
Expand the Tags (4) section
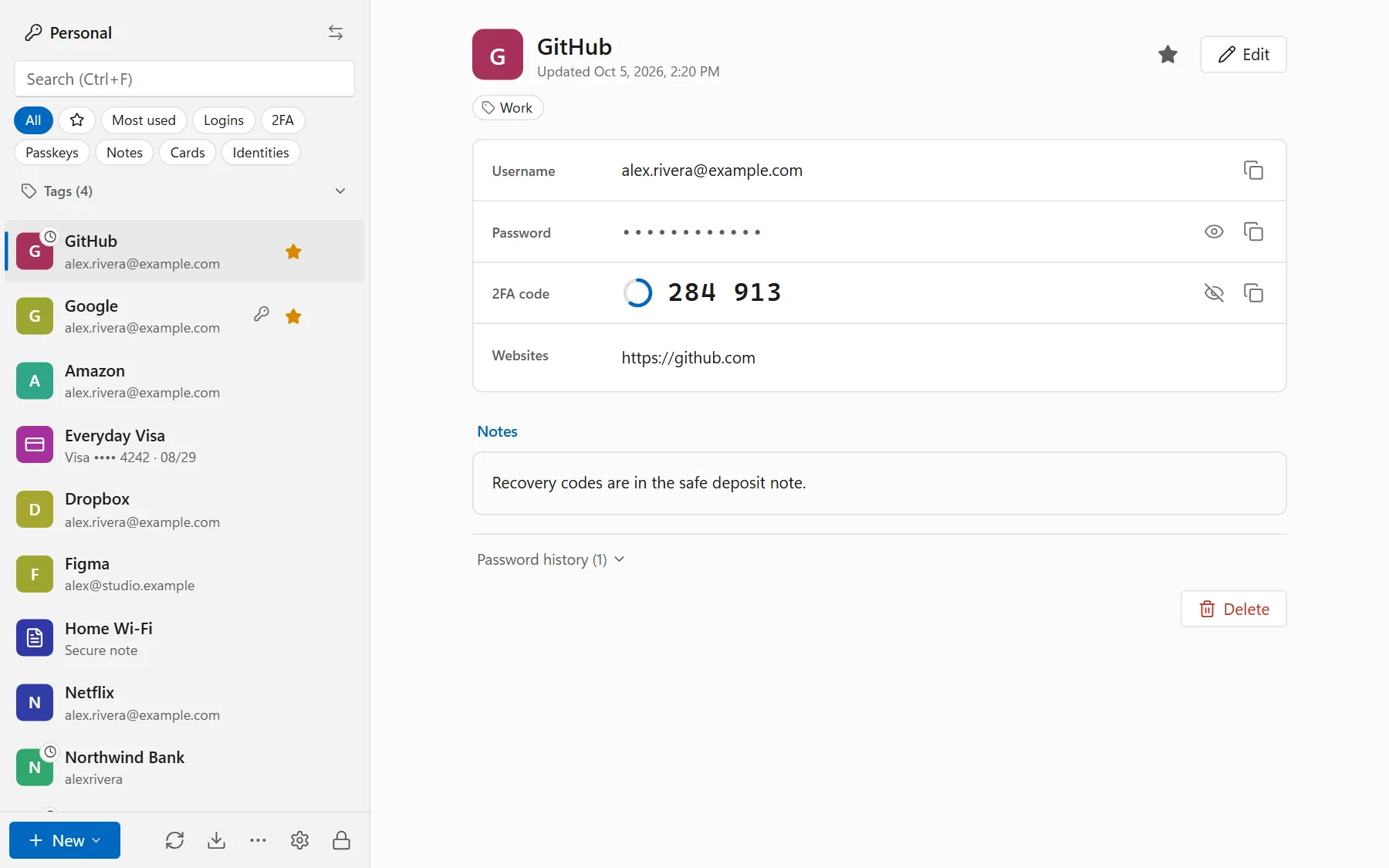pos(184,191)
